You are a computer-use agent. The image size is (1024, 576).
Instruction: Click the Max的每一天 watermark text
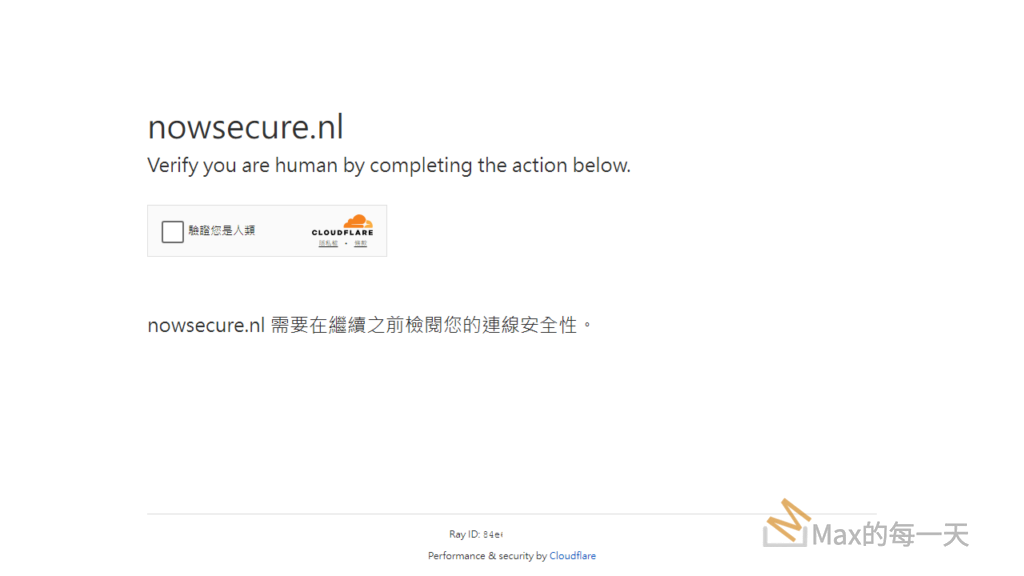[x=890, y=535]
